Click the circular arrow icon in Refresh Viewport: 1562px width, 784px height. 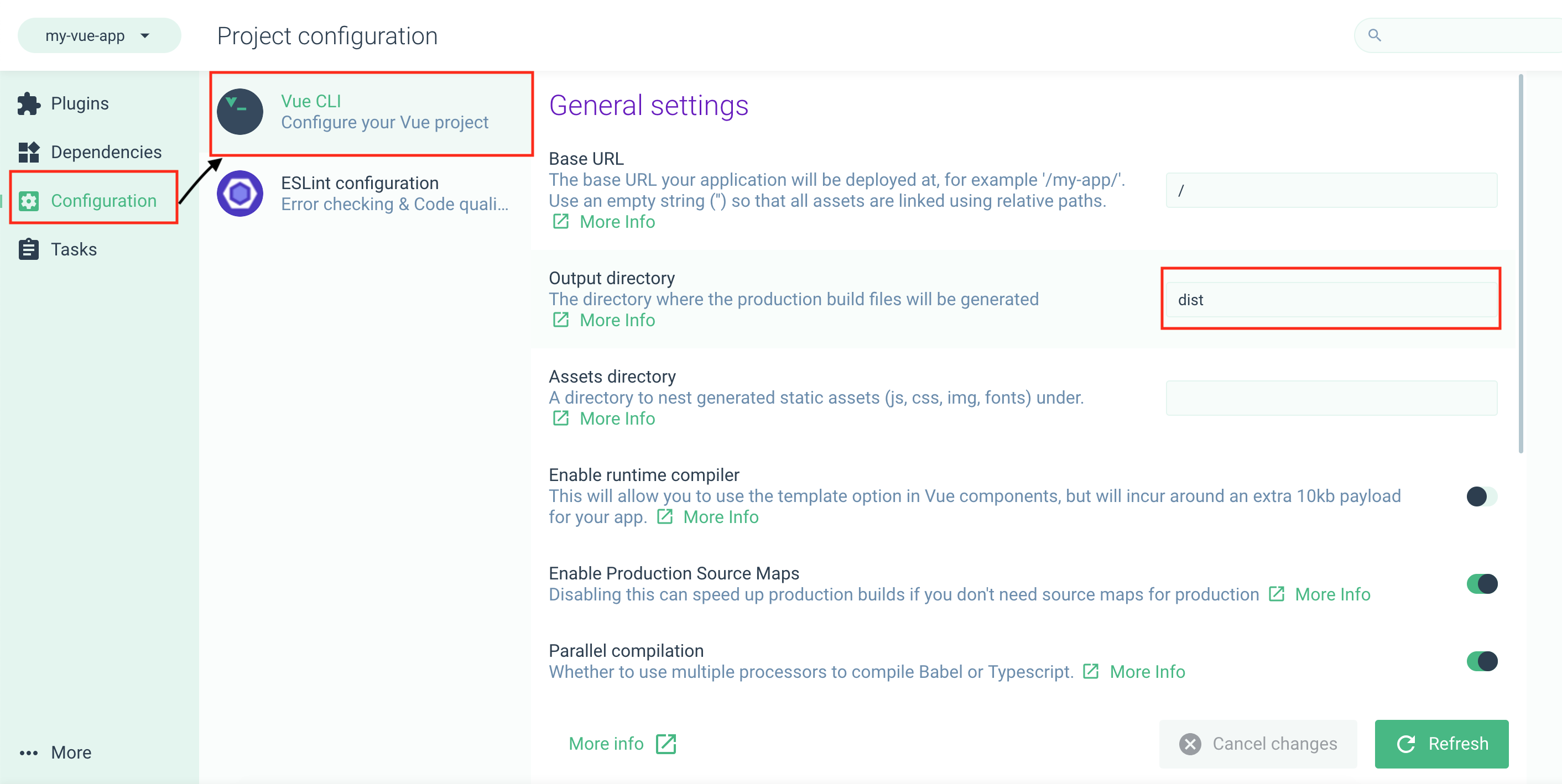pos(1405,744)
